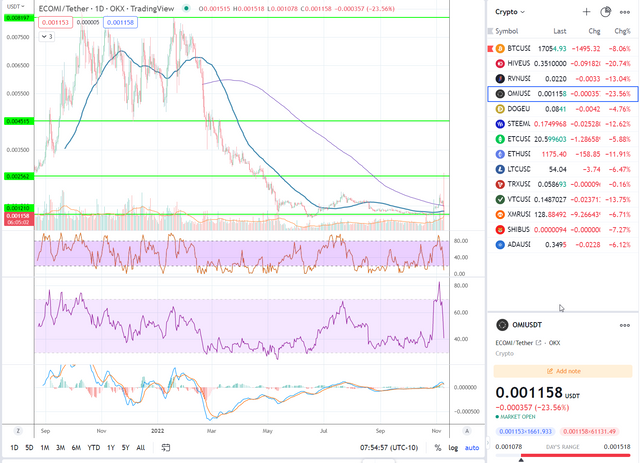Click the clock 07:54:57 (UTC-10) timezone

pyautogui.click(x=389, y=448)
